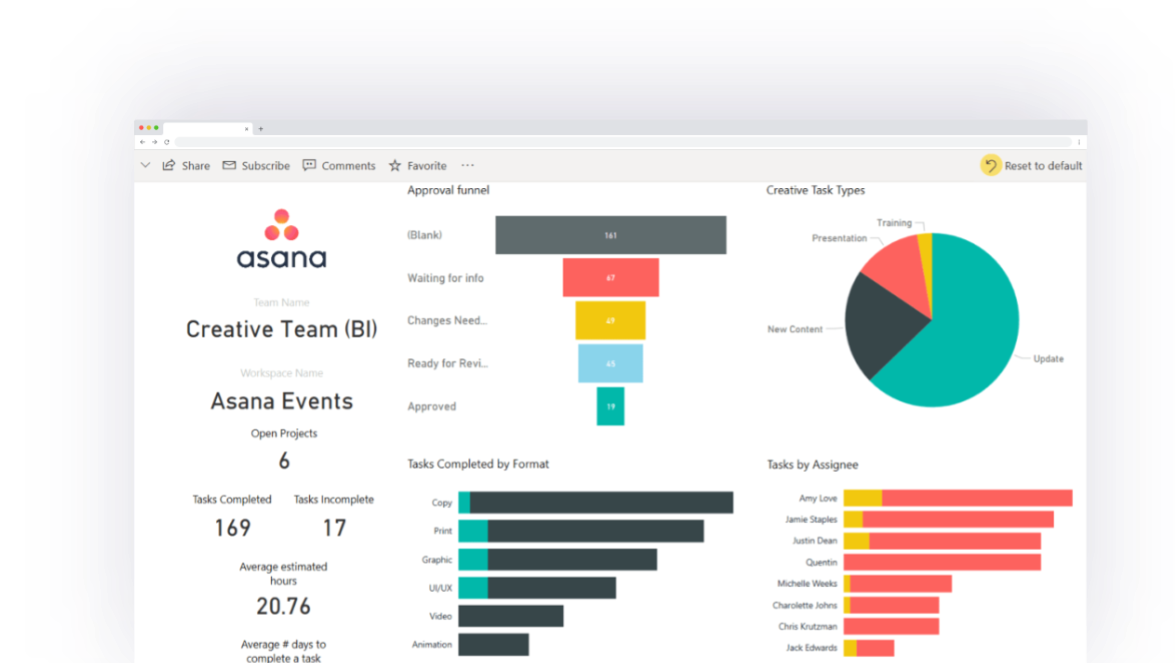The width and height of the screenshot is (1175, 663).
Task: Click the Video bar in format chart
Action: [511, 616]
